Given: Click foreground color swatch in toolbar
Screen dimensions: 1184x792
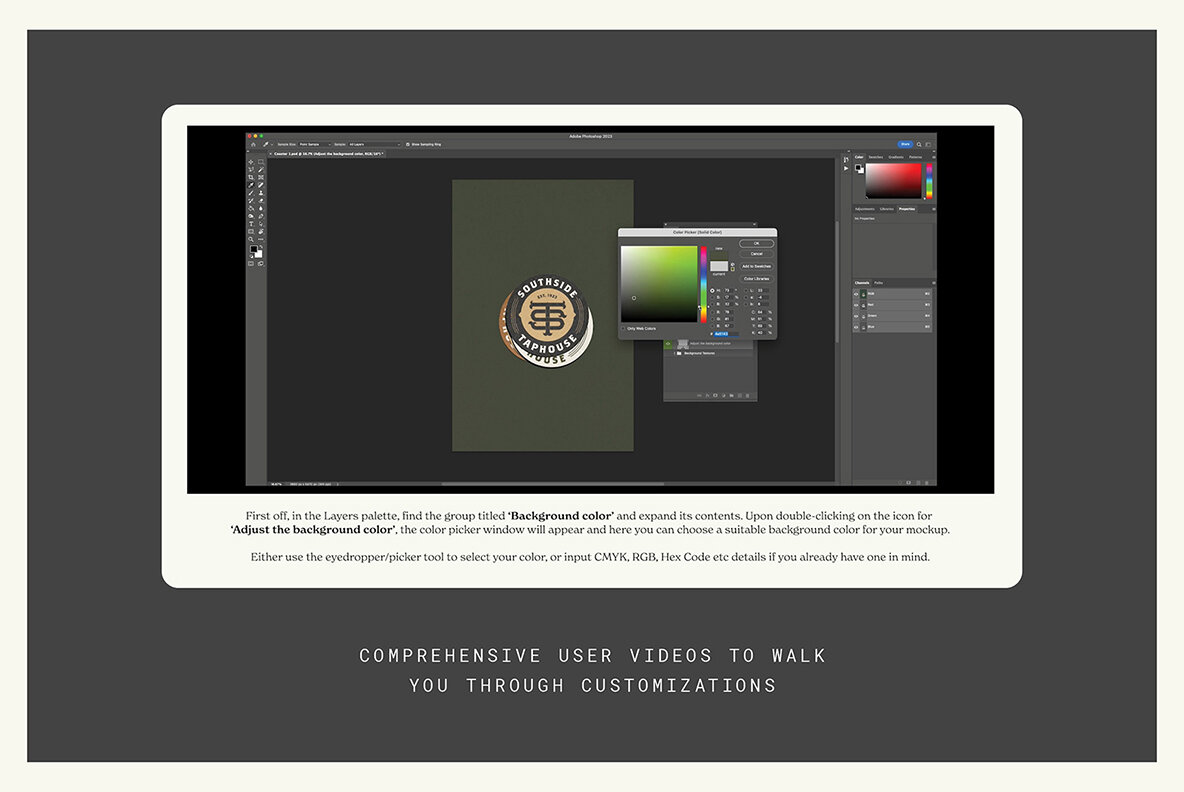Looking at the screenshot, I should [253, 250].
